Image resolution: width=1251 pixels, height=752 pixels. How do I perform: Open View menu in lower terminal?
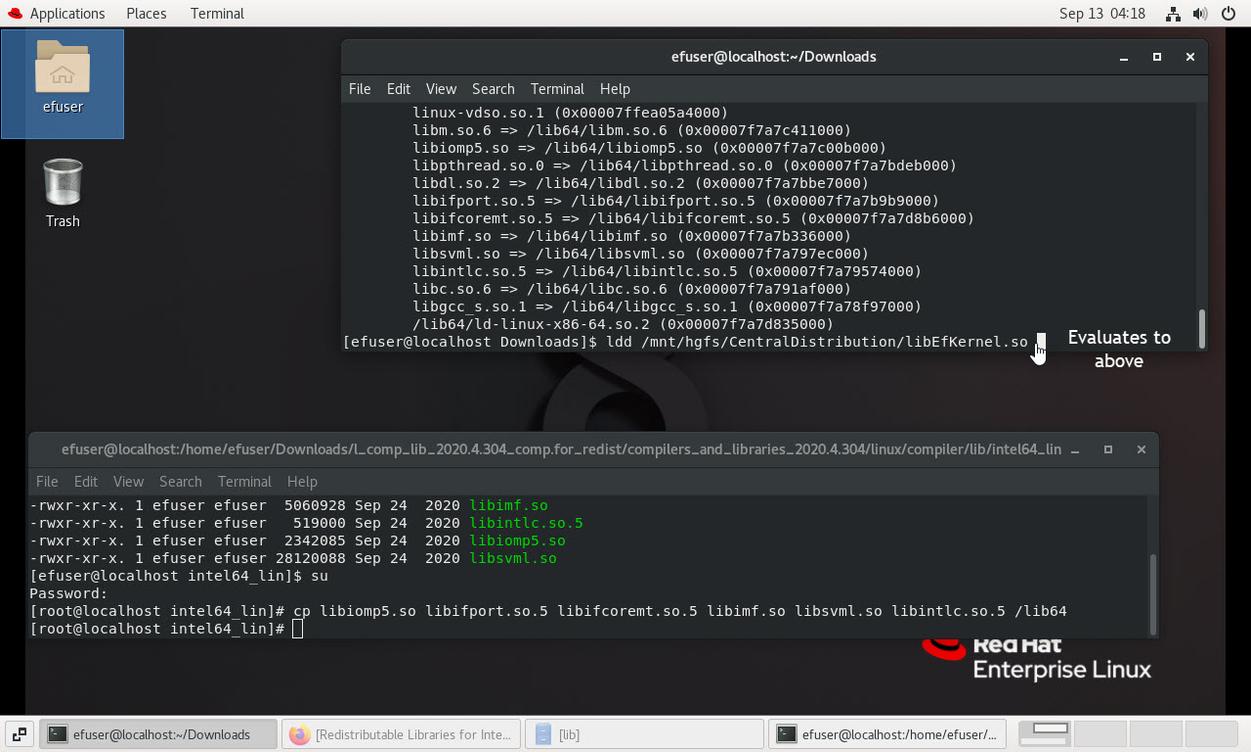(x=128, y=482)
